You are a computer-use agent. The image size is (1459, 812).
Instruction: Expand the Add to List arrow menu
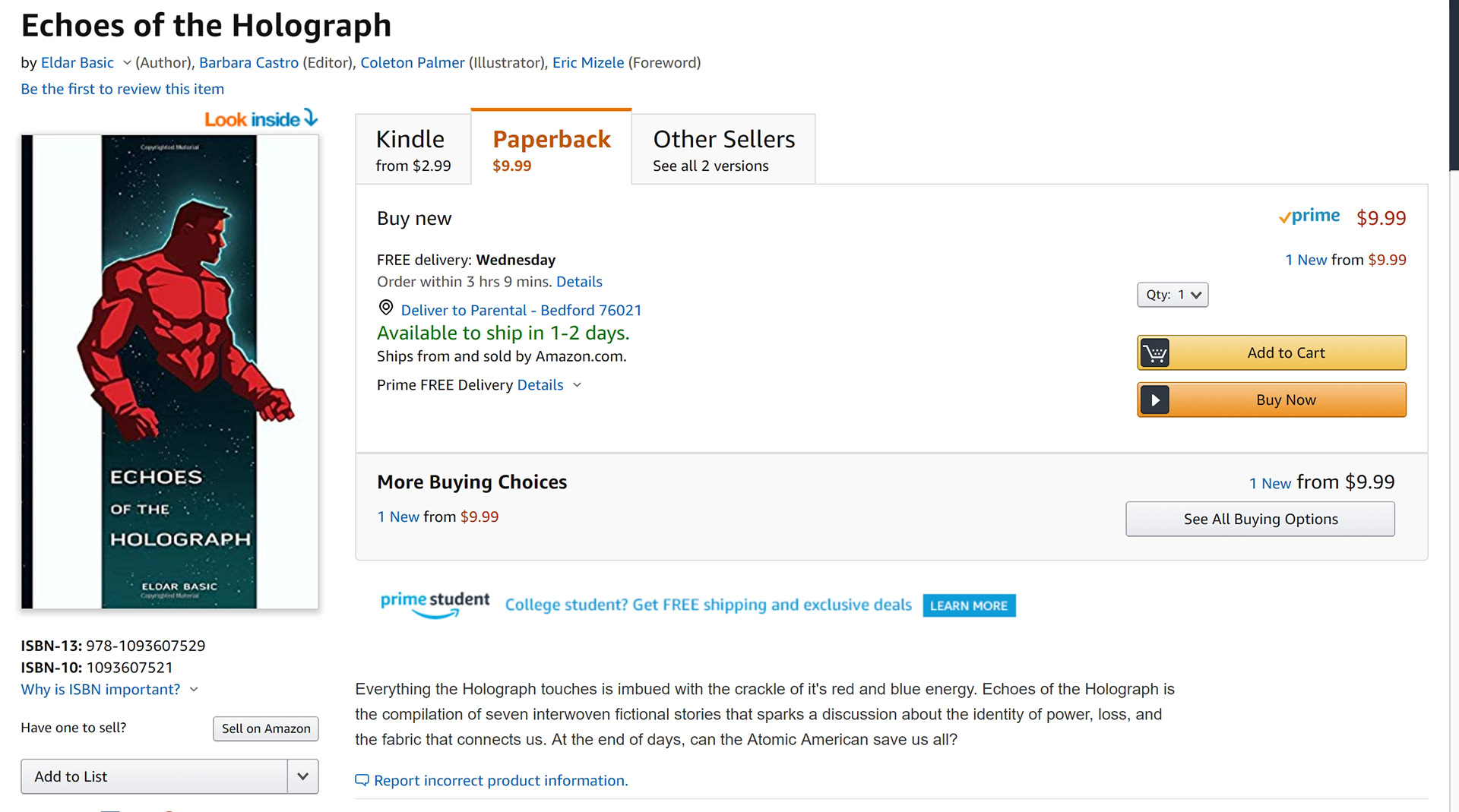point(302,776)
